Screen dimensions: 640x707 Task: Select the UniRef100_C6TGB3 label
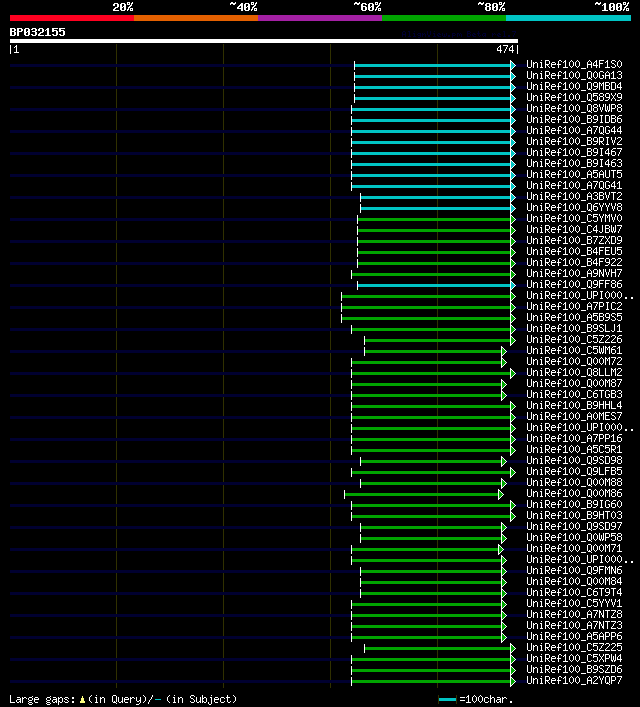point(574,395)
